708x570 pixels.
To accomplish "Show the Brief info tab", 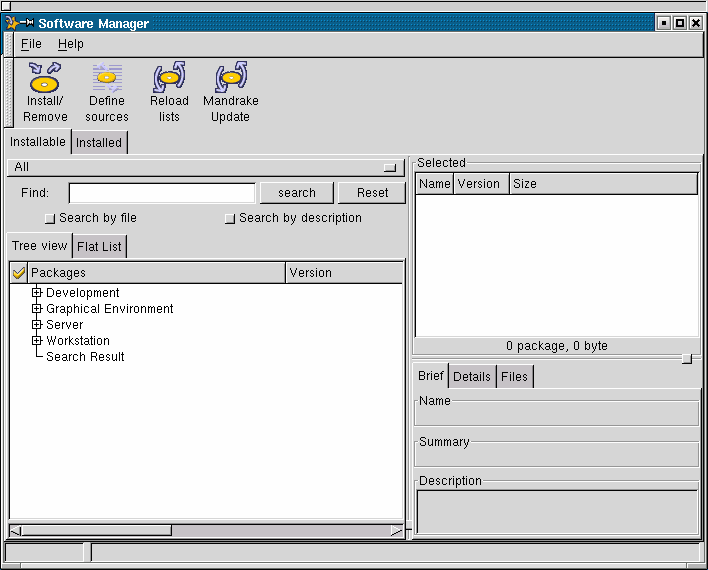I will [x=431, y=376].
